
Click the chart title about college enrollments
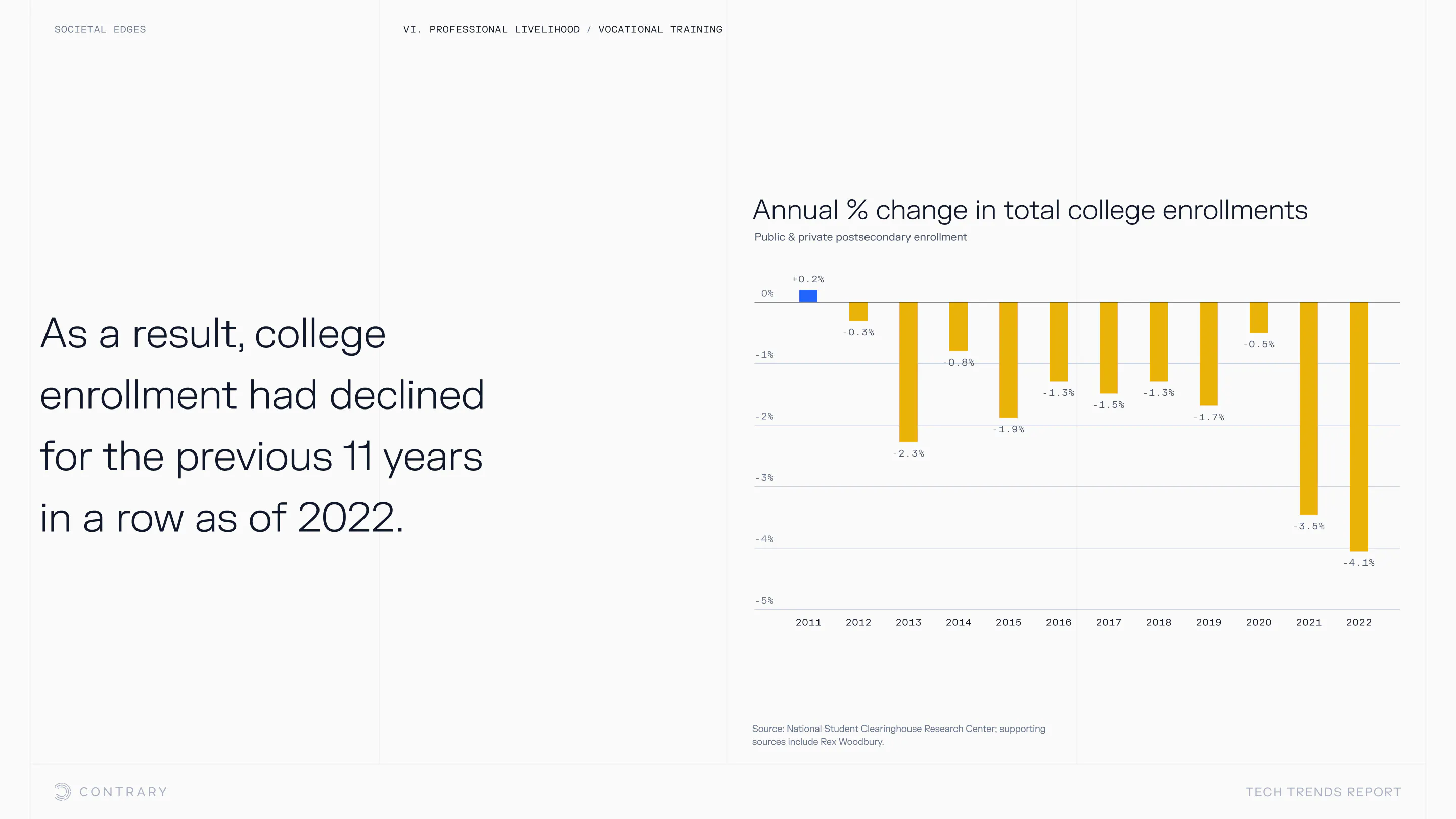(1030, 210)
